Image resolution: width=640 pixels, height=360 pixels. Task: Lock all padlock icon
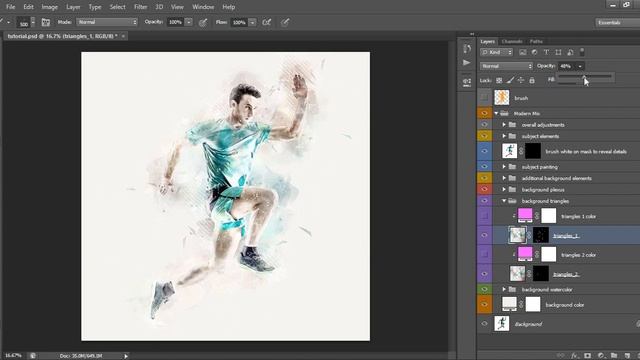pyautogui.click(x=532, y=80)
